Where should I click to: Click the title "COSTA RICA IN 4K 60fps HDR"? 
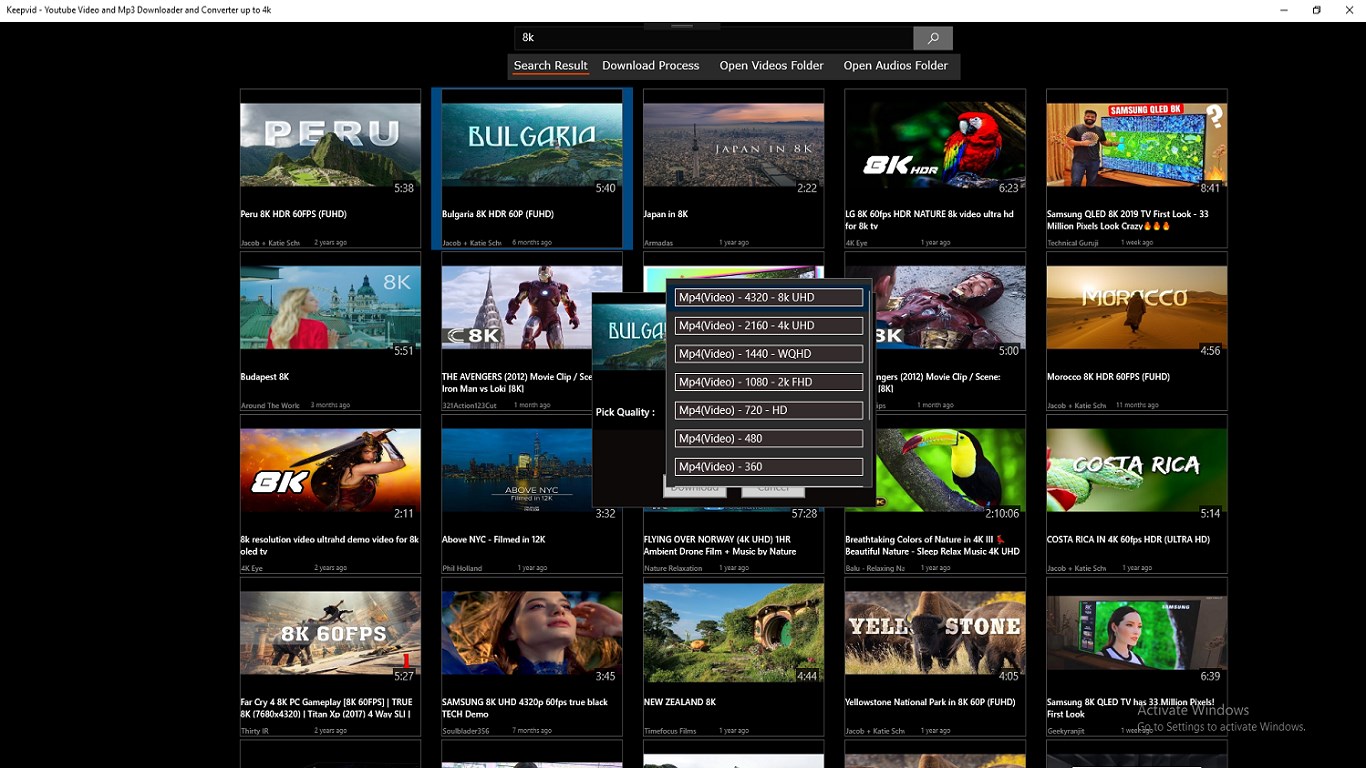pos(1128,540)
